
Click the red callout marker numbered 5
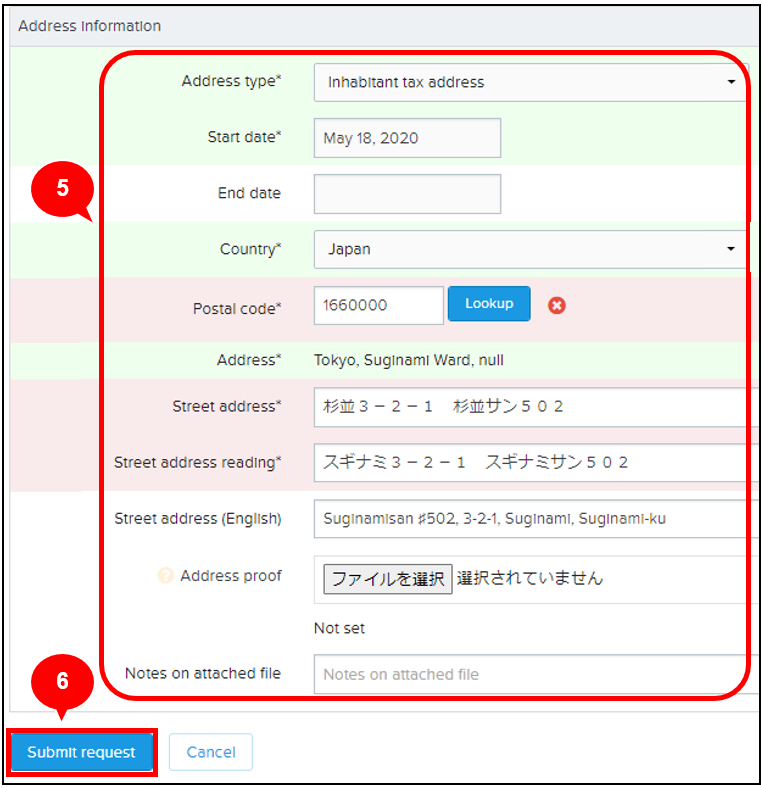tap(62, 189)
